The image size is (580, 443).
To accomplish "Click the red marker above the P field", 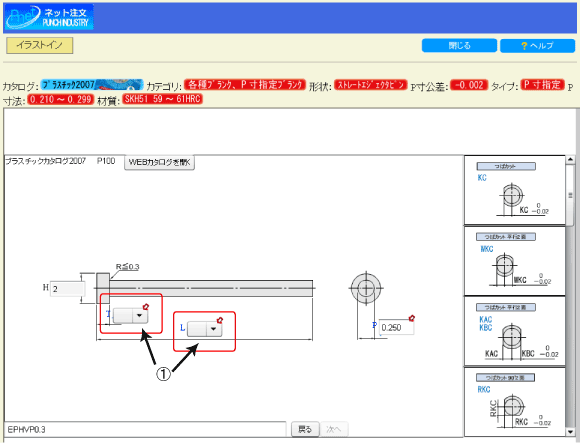I will (x=412, y=318).
